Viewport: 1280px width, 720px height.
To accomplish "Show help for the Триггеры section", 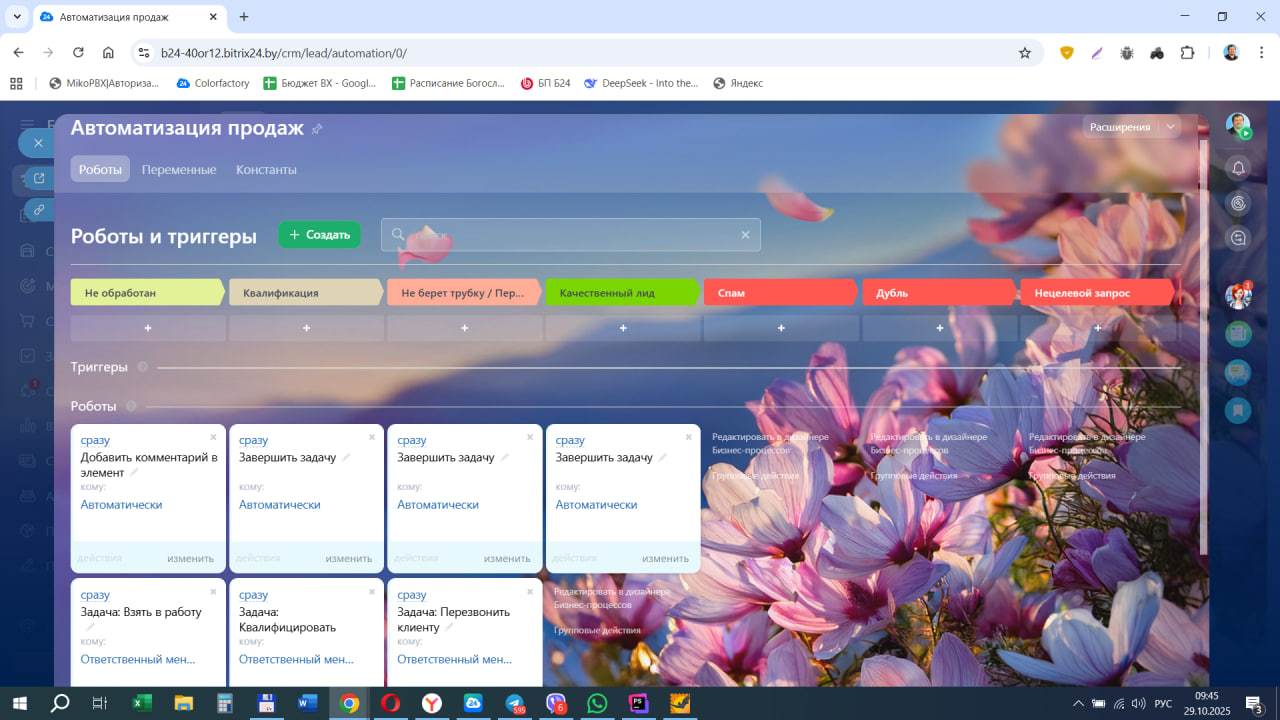I will 142,367.
